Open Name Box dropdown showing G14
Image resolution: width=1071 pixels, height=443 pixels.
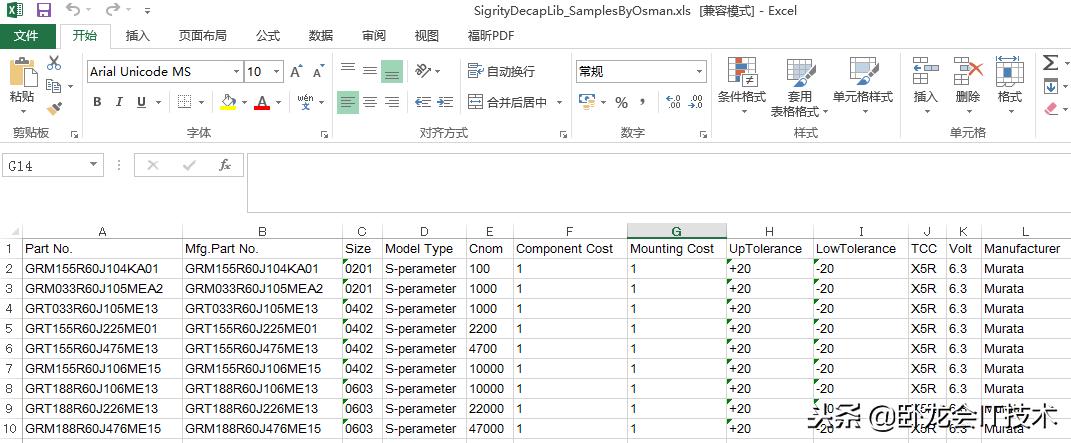click(x=94, y=165)
